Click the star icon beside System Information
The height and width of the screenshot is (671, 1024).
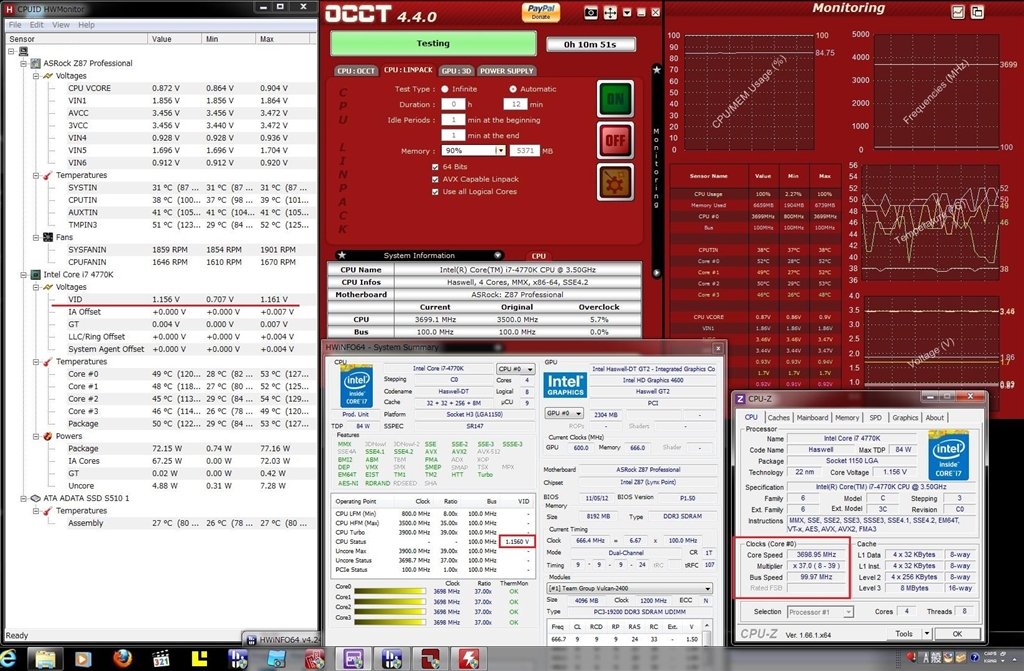[342, 255]
